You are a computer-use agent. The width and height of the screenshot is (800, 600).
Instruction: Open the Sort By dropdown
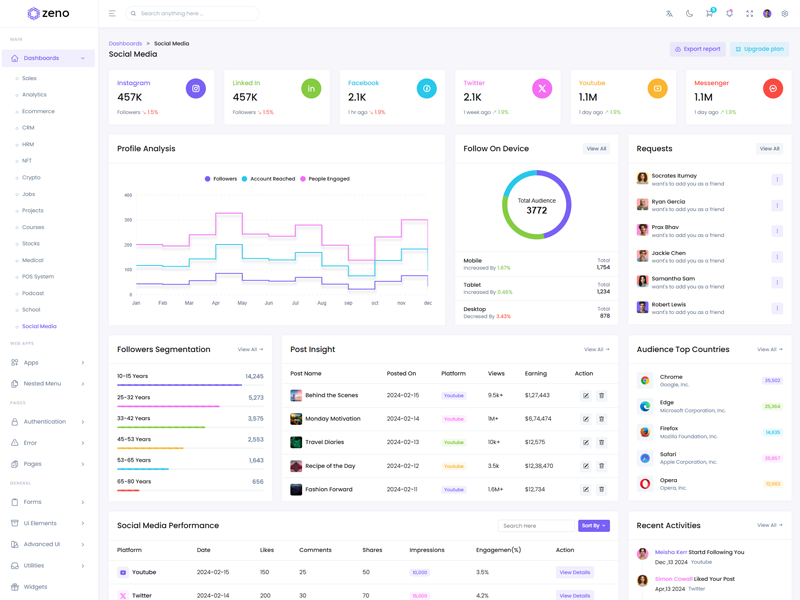(593, 526)
